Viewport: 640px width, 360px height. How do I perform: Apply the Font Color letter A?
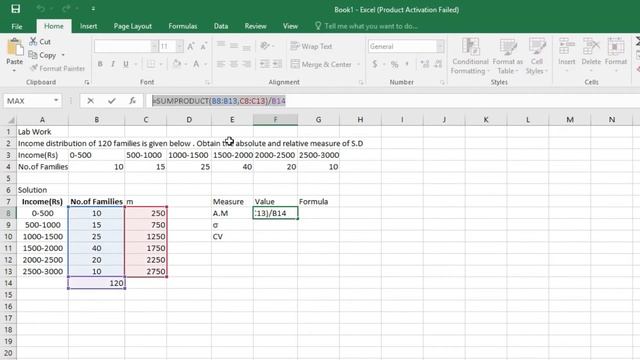tap(196, 64)
